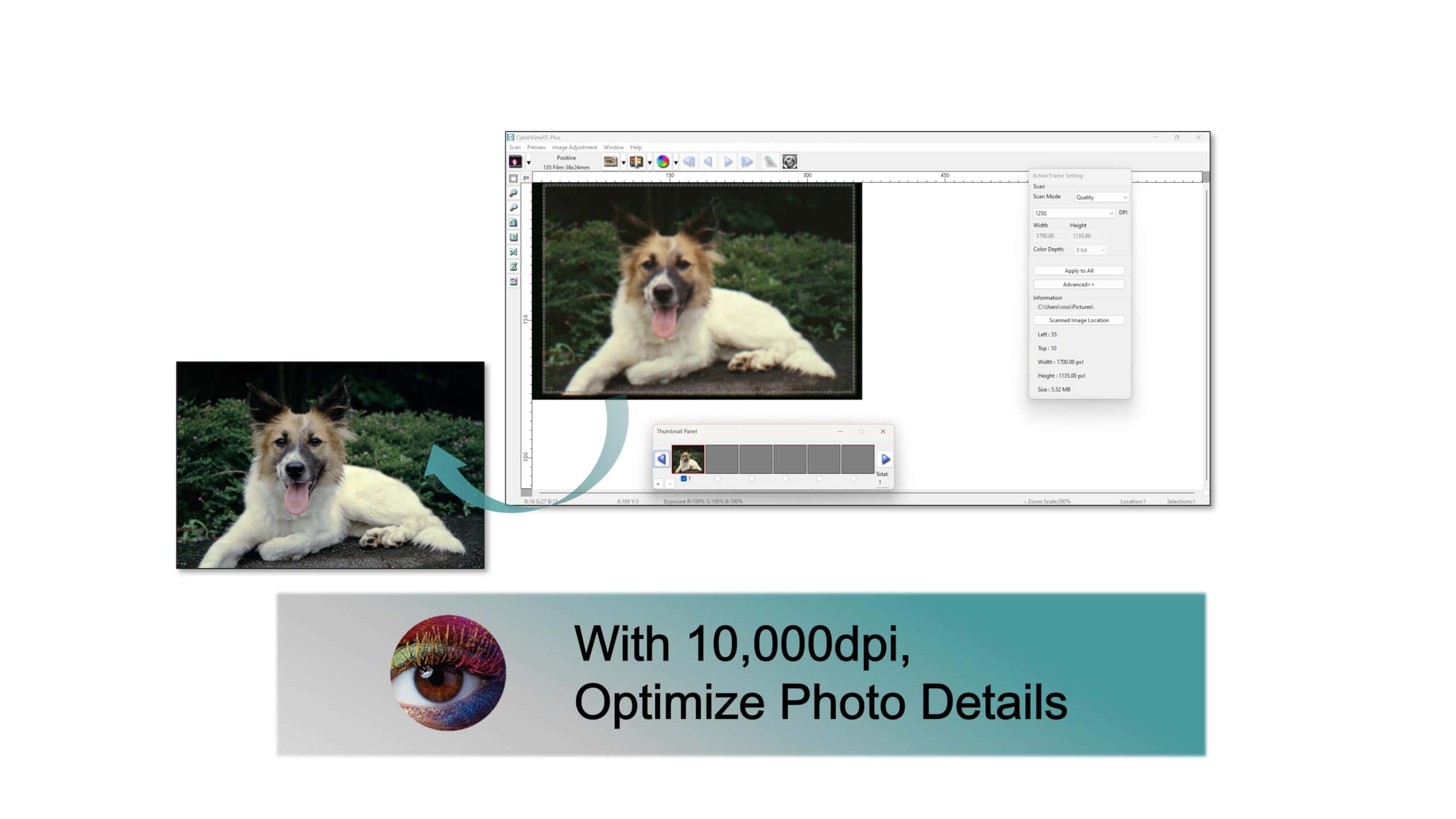
Task: Expand the 1250 DPI resolution dropdown
Action: coord(1074,213)
